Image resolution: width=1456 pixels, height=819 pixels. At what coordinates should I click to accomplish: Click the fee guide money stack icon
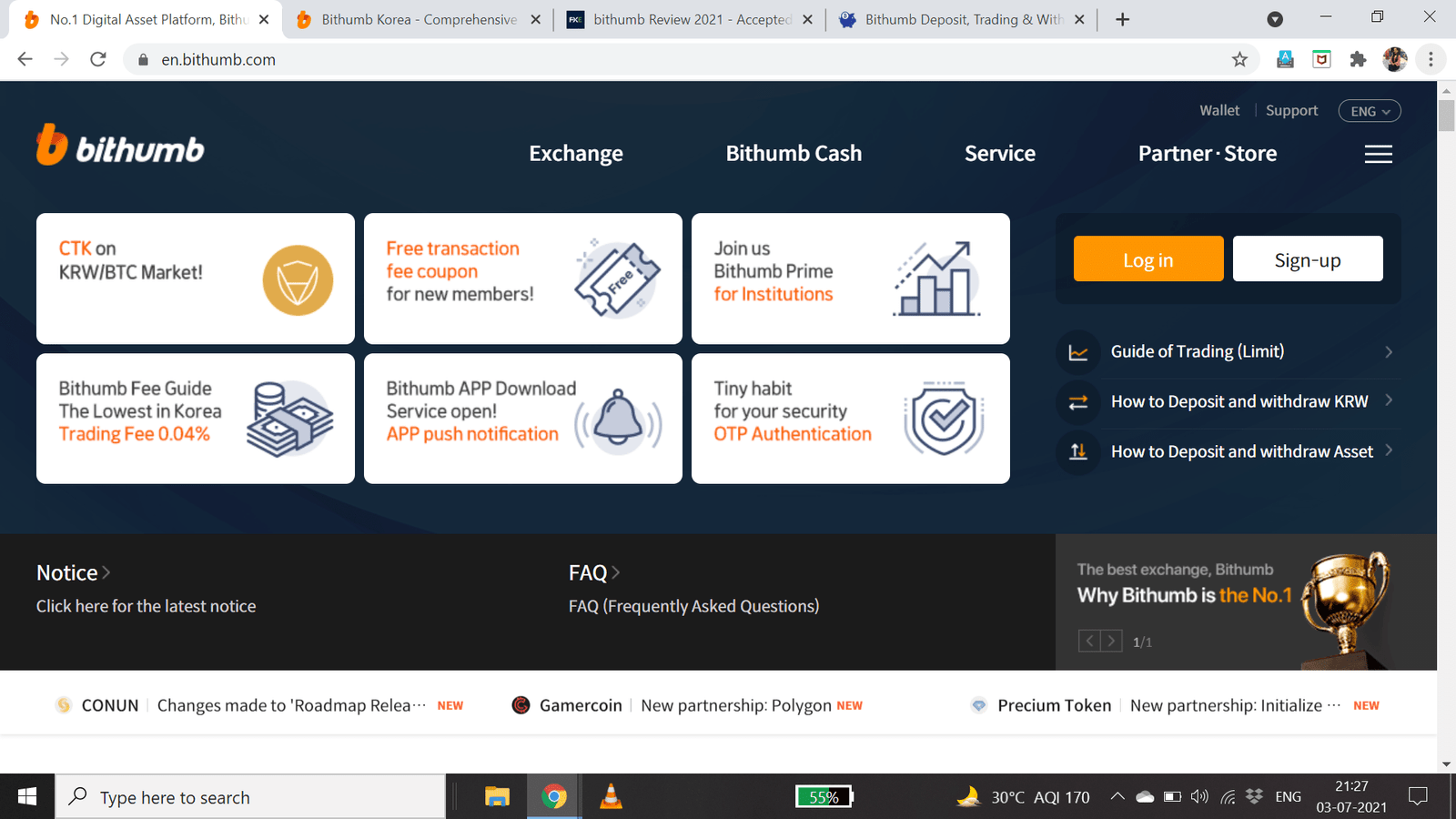[x=289, y=419]
